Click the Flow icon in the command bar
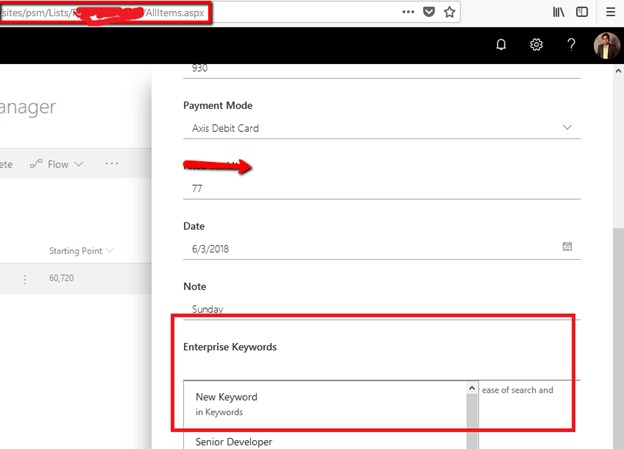624x449 pixels. click(x=36, y=164)
